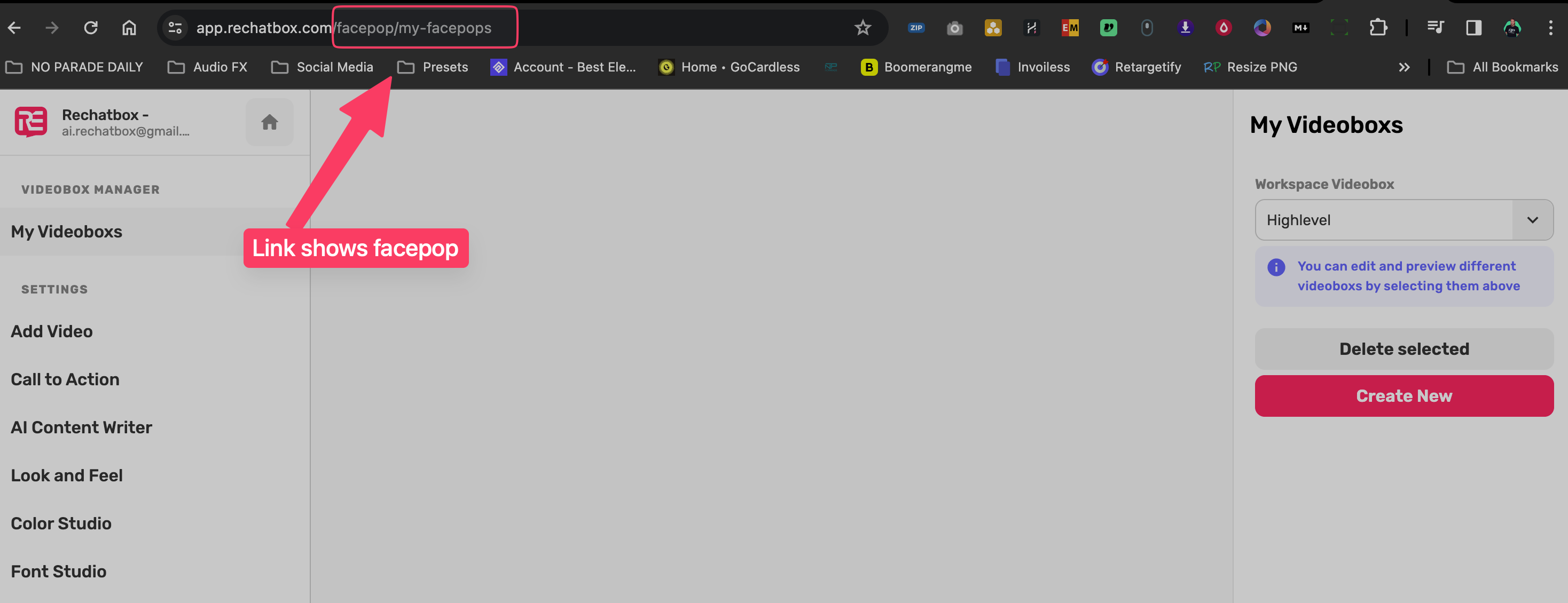Open the Account - Best Ele... bookmark

point(563,67)
